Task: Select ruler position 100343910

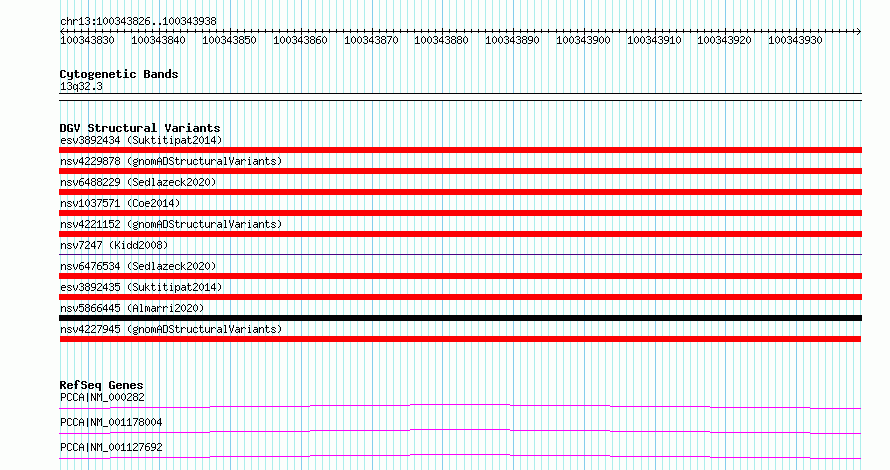Action: point(654,40)
